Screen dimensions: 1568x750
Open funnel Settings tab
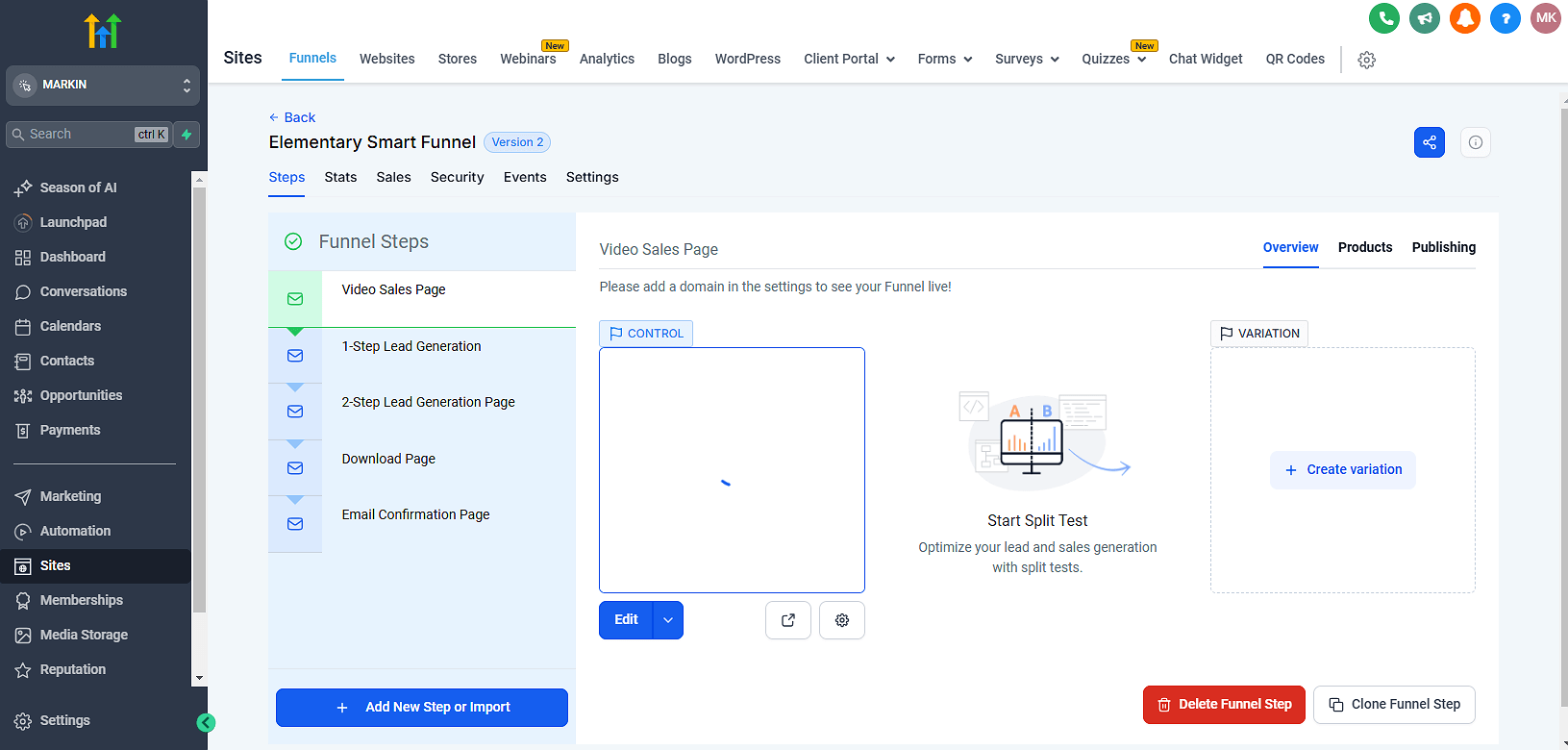click(592, 177)
